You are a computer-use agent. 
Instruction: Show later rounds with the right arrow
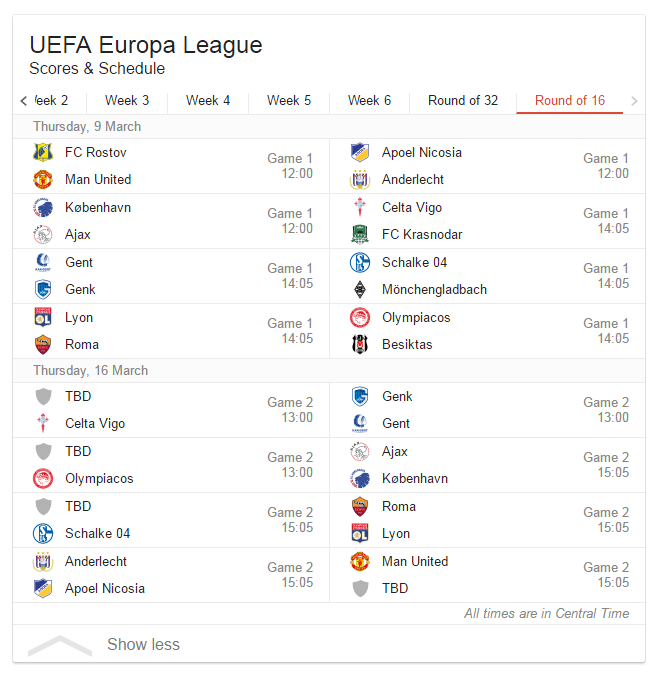tap(634, 101)
